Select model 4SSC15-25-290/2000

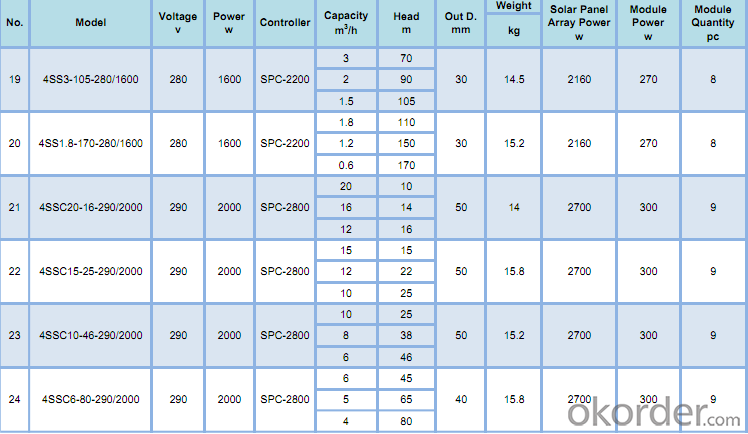(x=91, y=271)
